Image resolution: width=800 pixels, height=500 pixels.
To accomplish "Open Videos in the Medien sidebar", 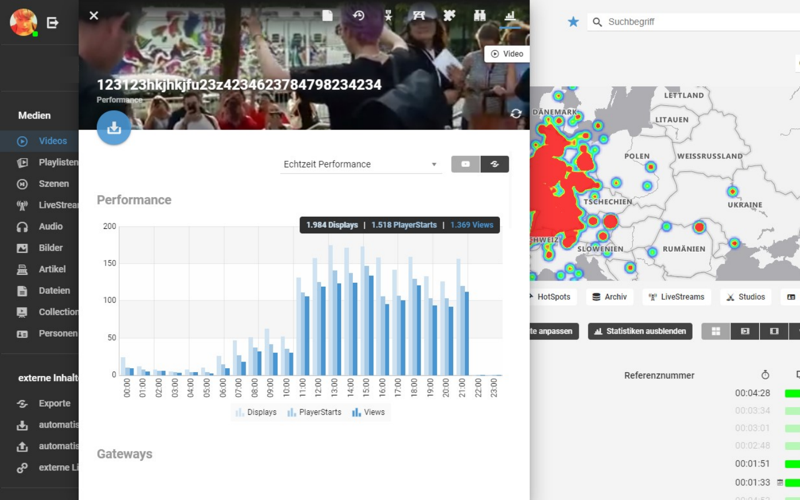I will pos(39,141).
